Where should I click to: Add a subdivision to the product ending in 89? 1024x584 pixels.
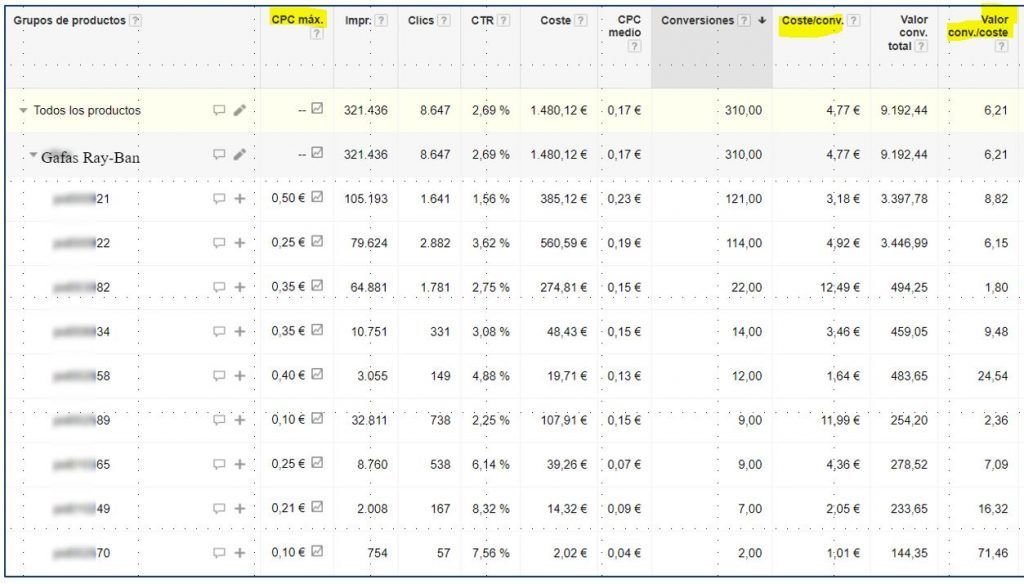(x=240, y=420)
